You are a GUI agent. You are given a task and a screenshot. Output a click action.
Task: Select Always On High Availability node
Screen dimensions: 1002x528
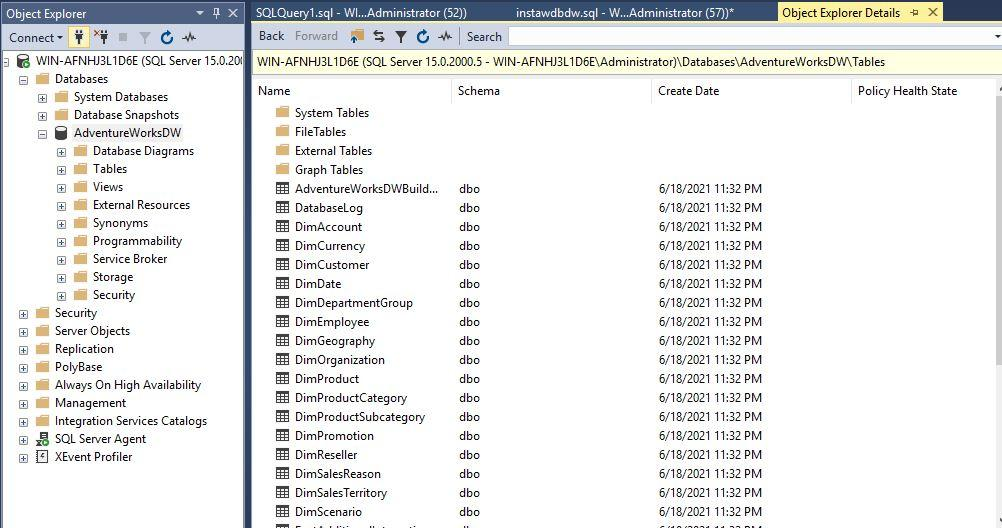click(x=128, y=385)
